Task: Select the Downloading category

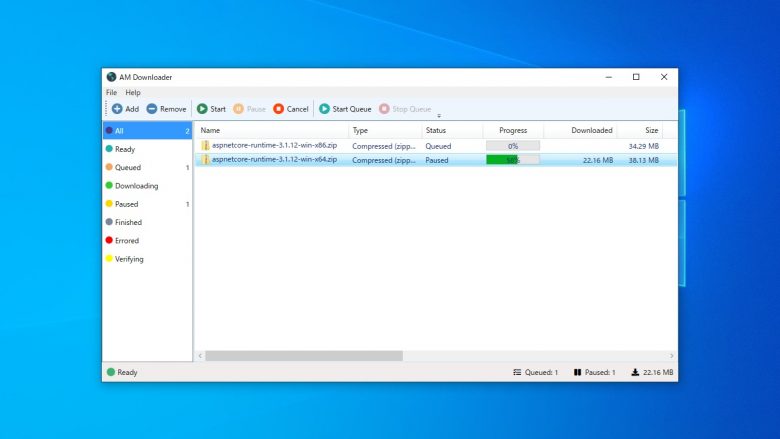Action: tap(147, 186)
